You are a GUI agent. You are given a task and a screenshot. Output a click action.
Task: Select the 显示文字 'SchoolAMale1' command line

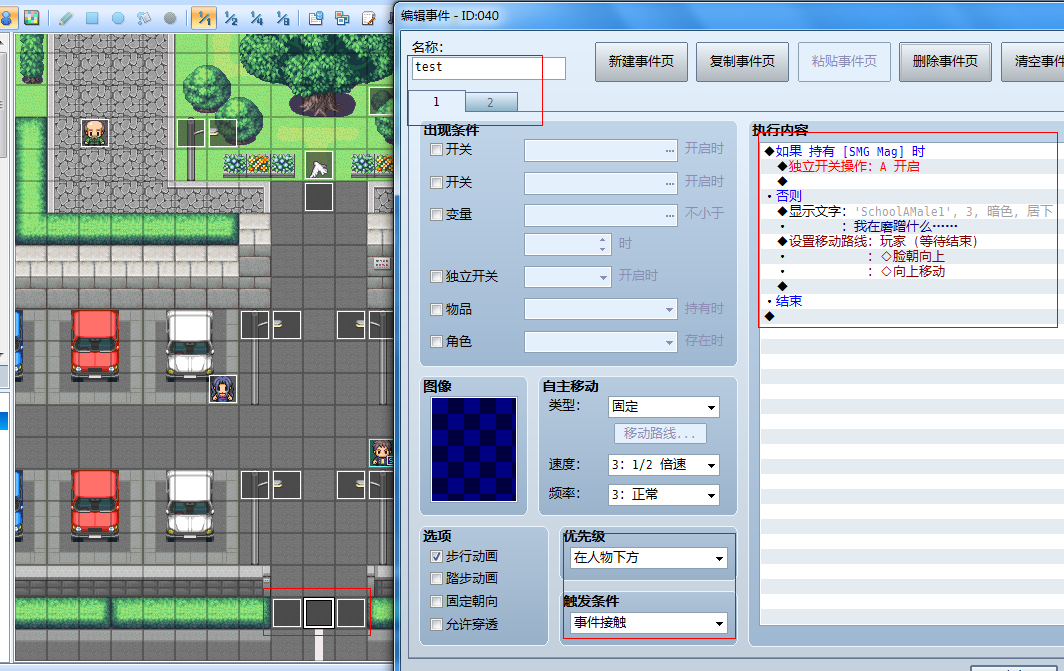pos(921,211)
